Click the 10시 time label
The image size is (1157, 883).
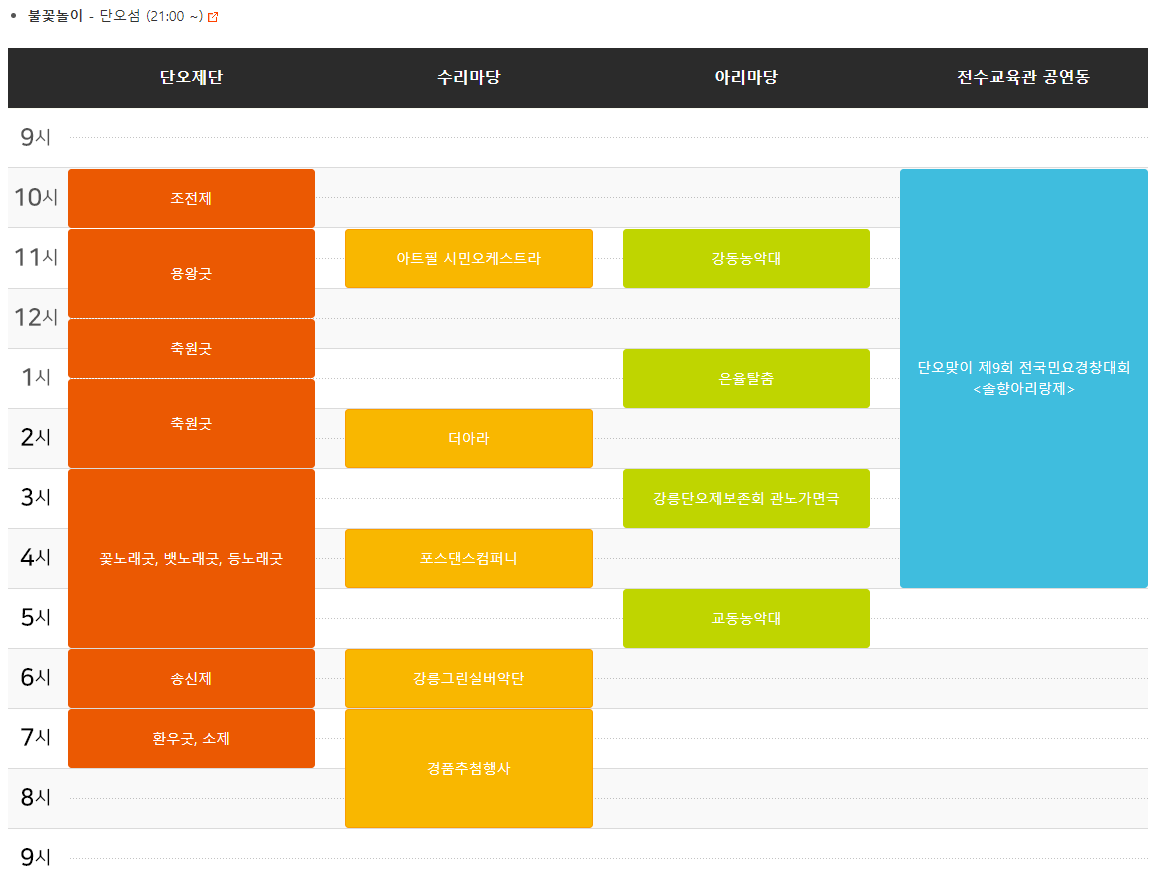pos(35,197)
